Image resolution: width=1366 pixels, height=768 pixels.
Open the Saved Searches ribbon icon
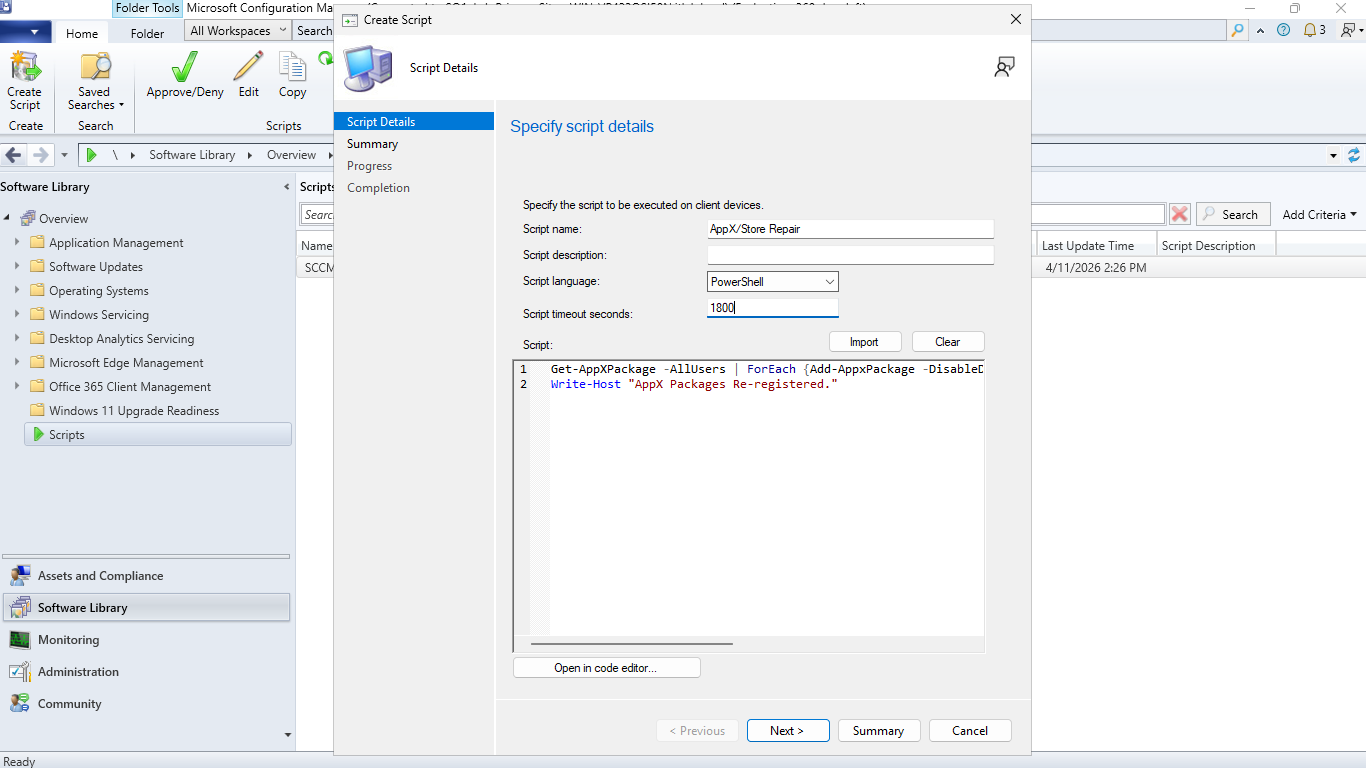tap(95, 66)
